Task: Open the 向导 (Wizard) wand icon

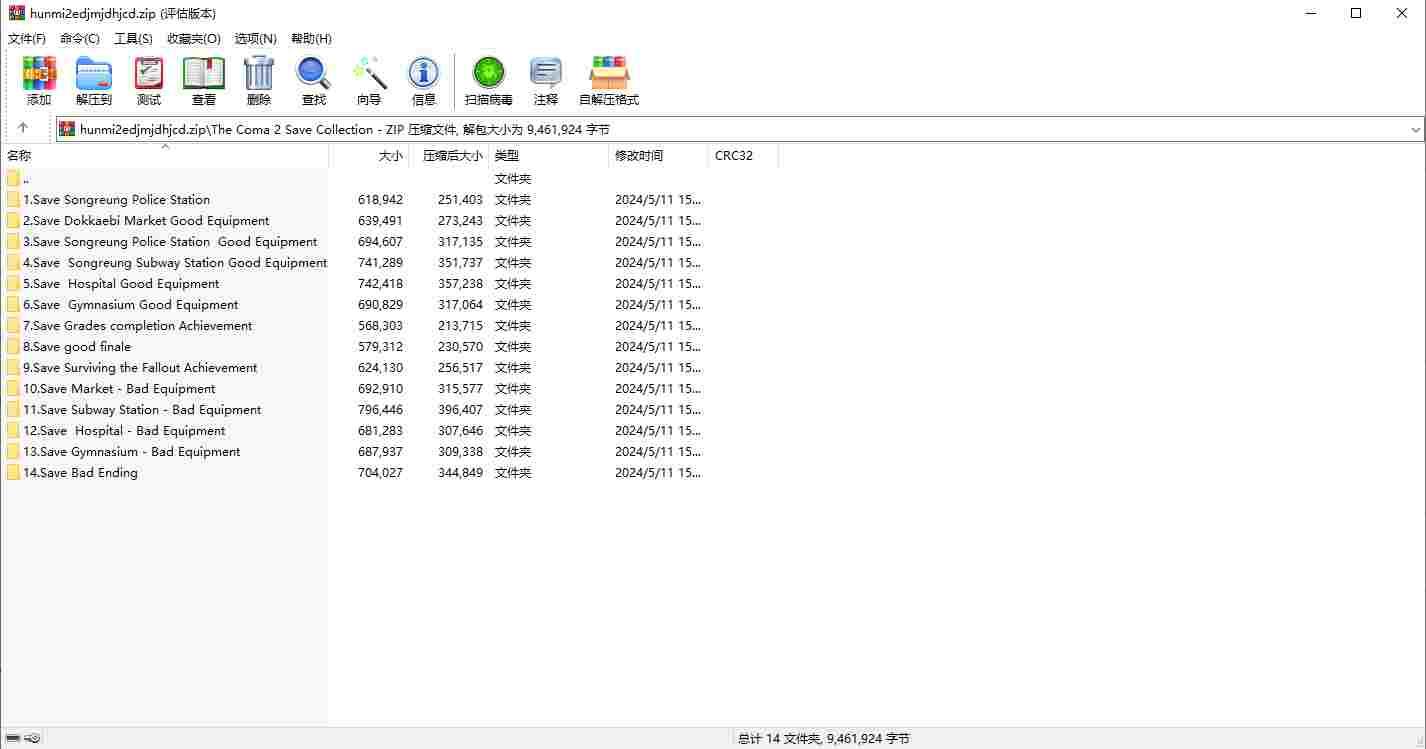Action: (369, 81)
